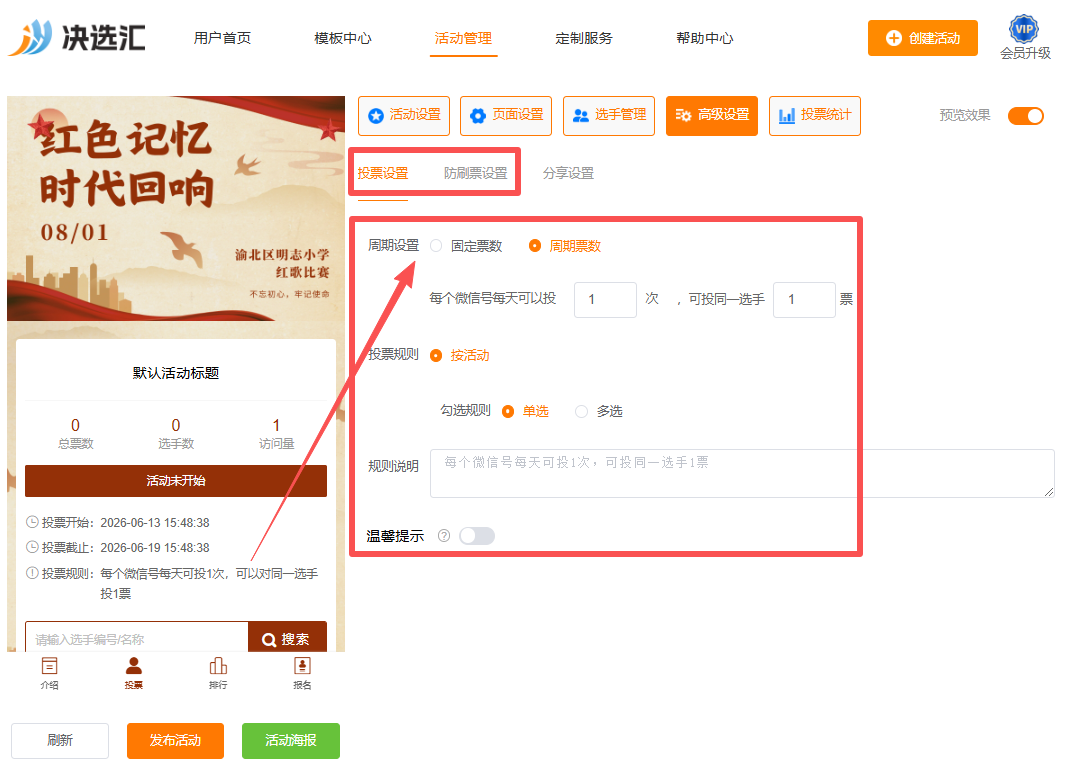This screenshot has height=773, width=1078.
Task: Click the 规则说明 text area
Action: [742, 473]
